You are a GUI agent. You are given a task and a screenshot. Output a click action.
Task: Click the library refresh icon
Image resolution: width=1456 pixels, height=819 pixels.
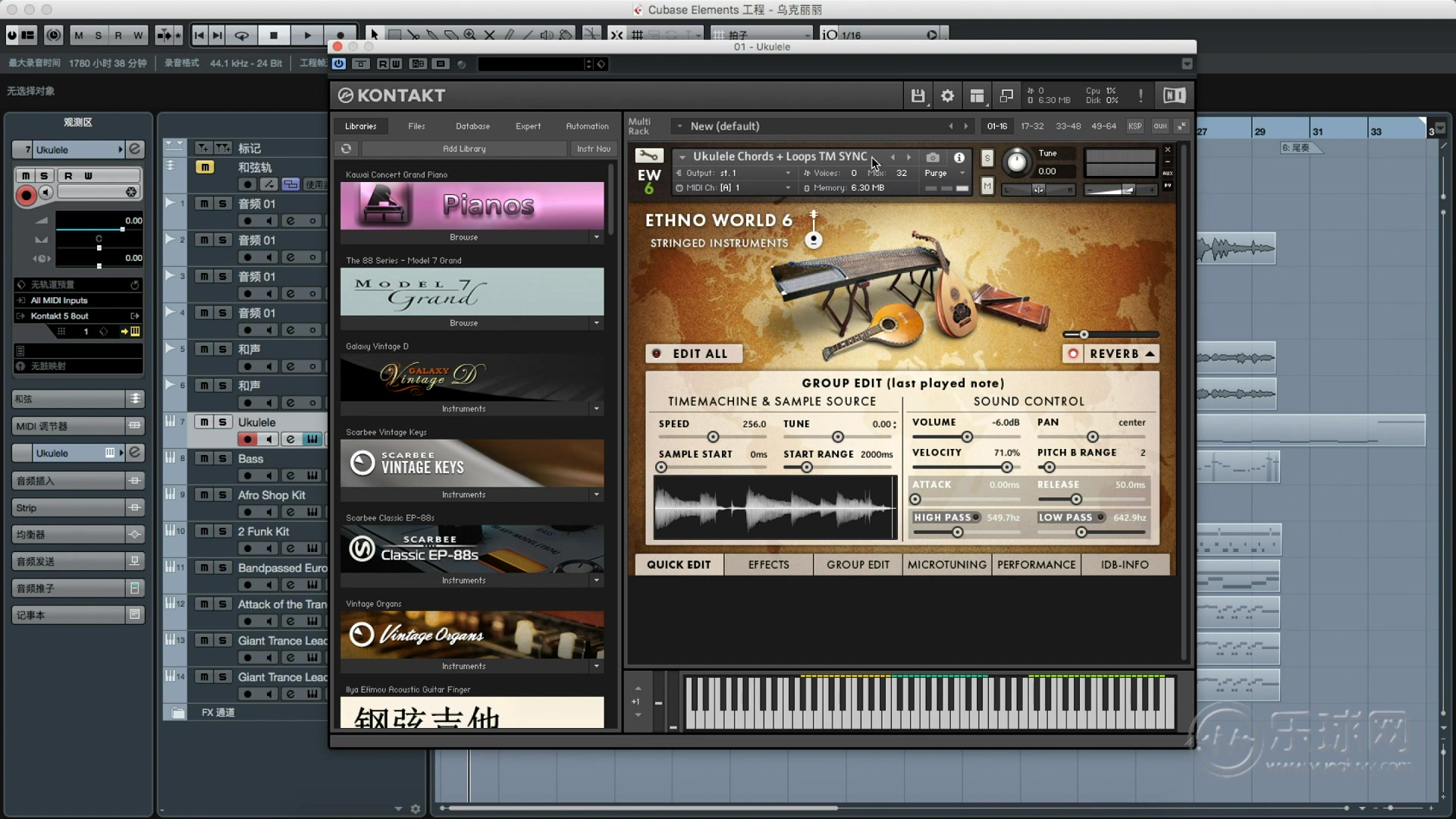(x=346, y=149)
